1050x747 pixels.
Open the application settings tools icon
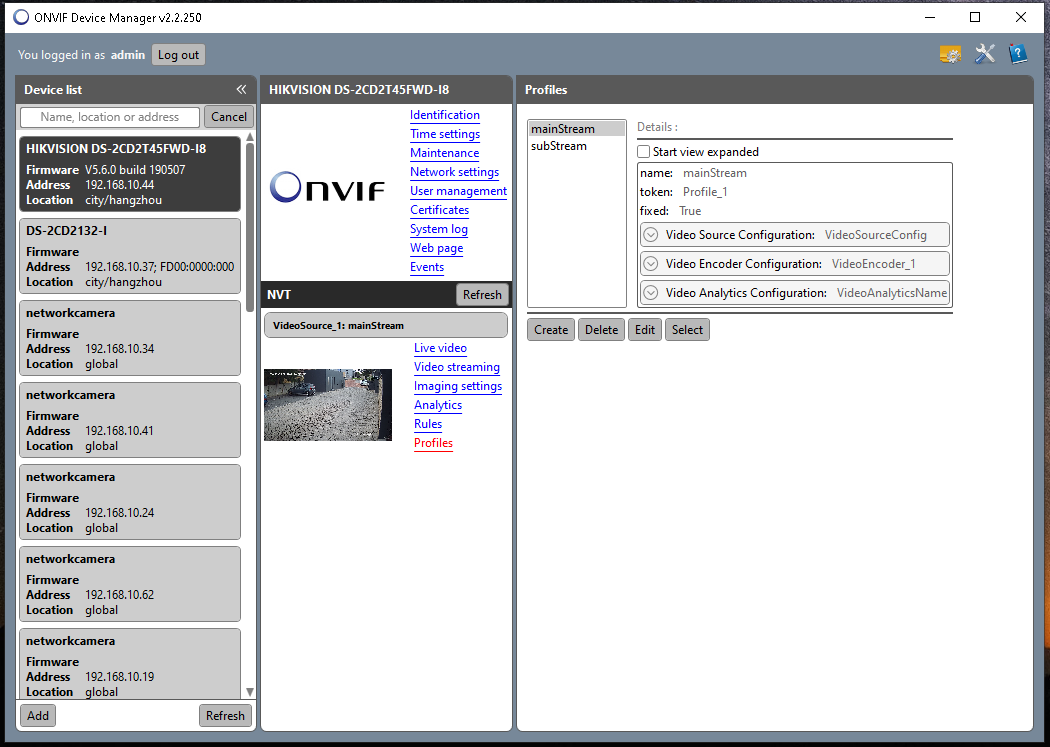[984, 54]
